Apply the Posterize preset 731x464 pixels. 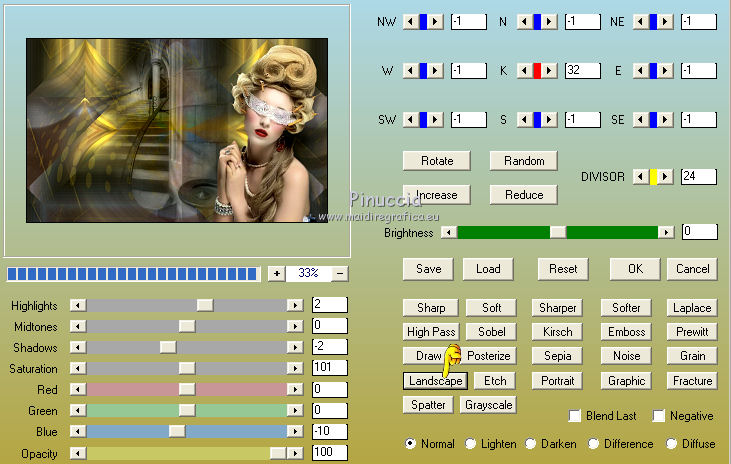click(x=489, y=356)
